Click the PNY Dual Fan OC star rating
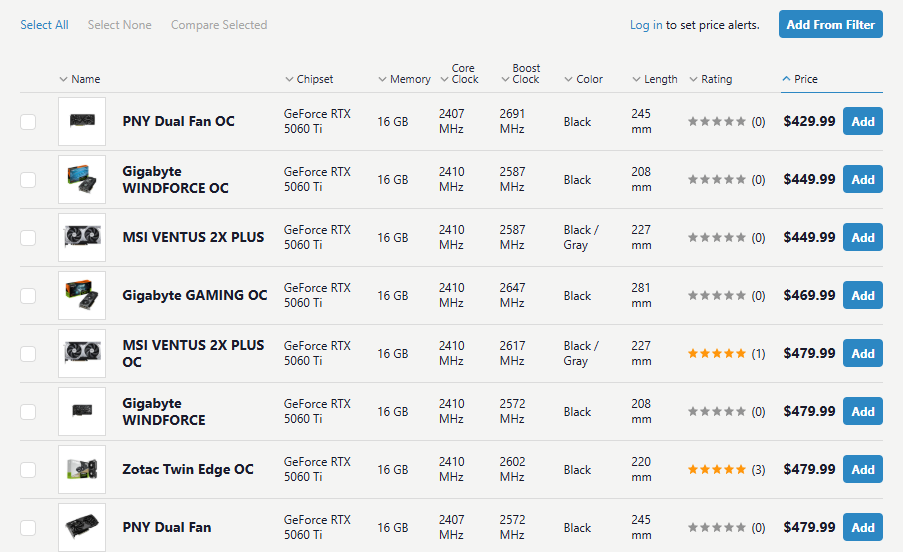Image resolution: width=903 pixels, height=552 pixels. click(716, 121)
